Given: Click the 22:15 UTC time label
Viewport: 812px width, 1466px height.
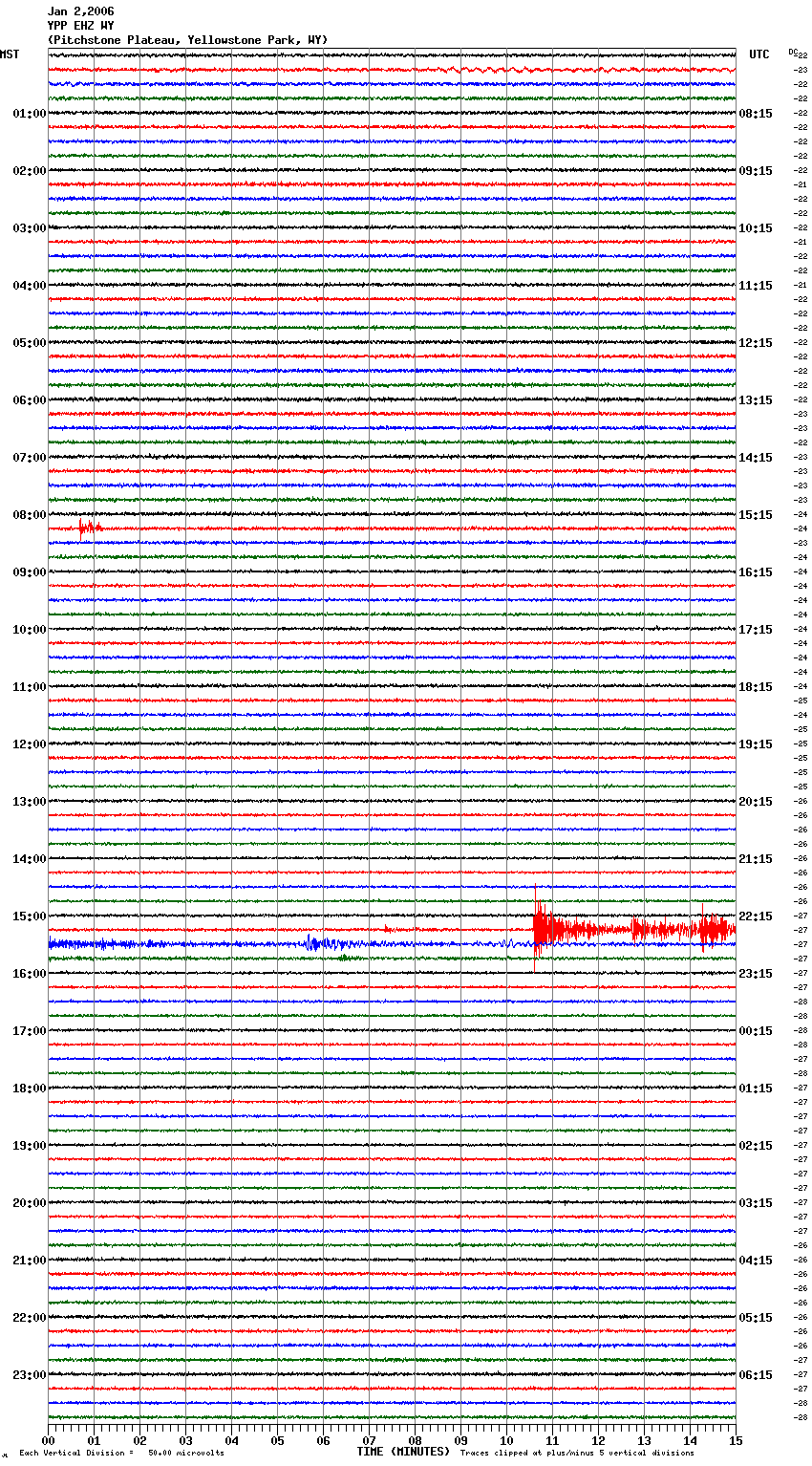Looking at the screenshot, I should pos(756,916).
